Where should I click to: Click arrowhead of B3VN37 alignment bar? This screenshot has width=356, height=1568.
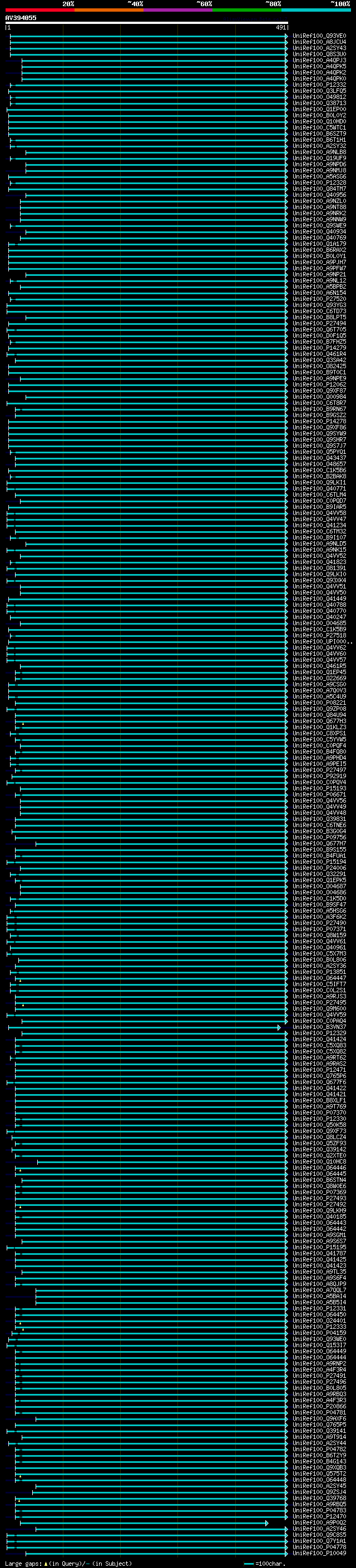[x=279, y=1027]
